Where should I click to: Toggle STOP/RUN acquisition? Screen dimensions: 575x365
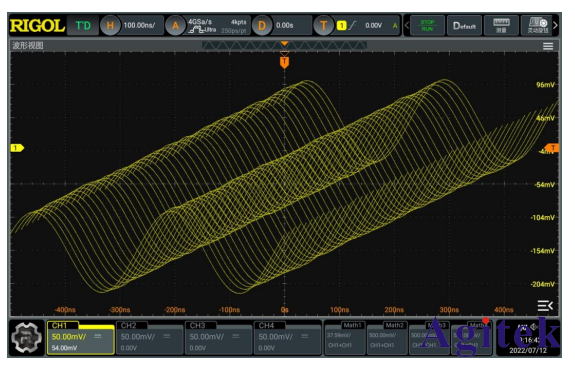pos(427,26)
